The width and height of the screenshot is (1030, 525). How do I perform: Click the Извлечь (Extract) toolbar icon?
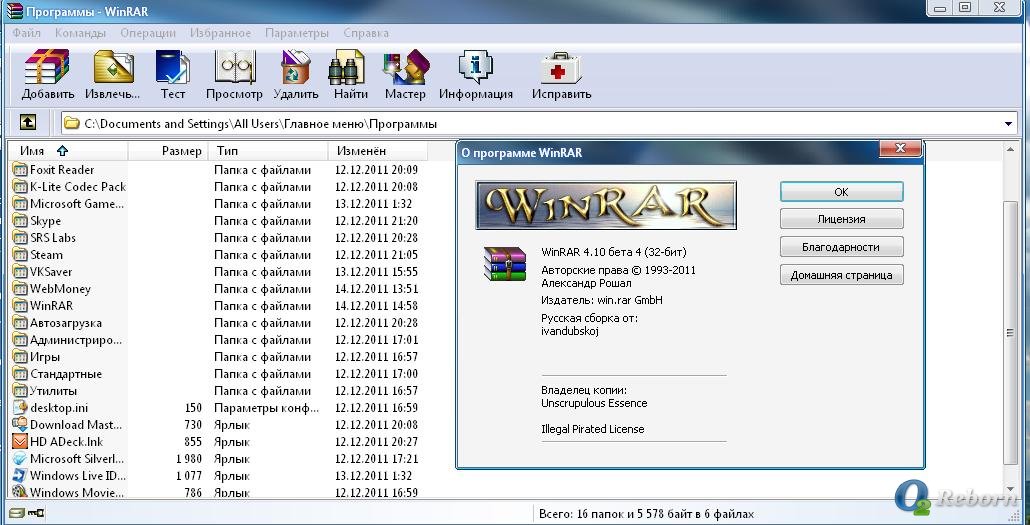pyautogui.click(x=113, y=68)
